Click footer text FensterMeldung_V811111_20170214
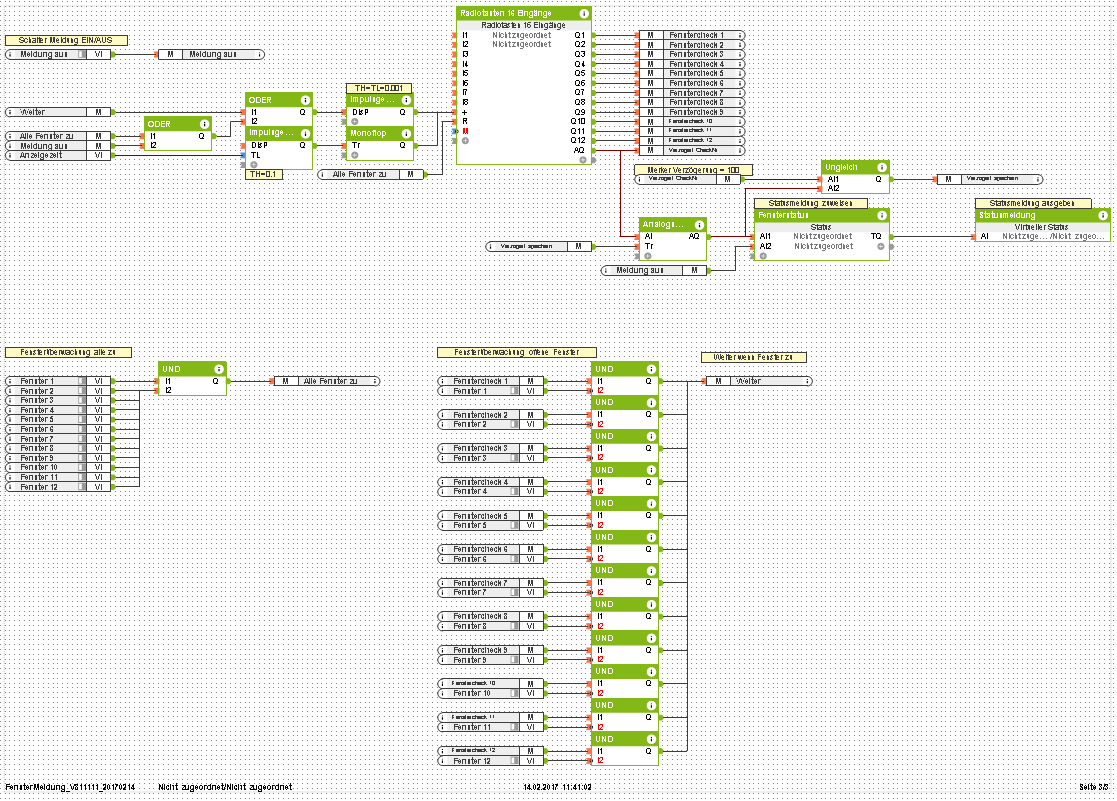The image size is (1117, 801). (70, 787)
